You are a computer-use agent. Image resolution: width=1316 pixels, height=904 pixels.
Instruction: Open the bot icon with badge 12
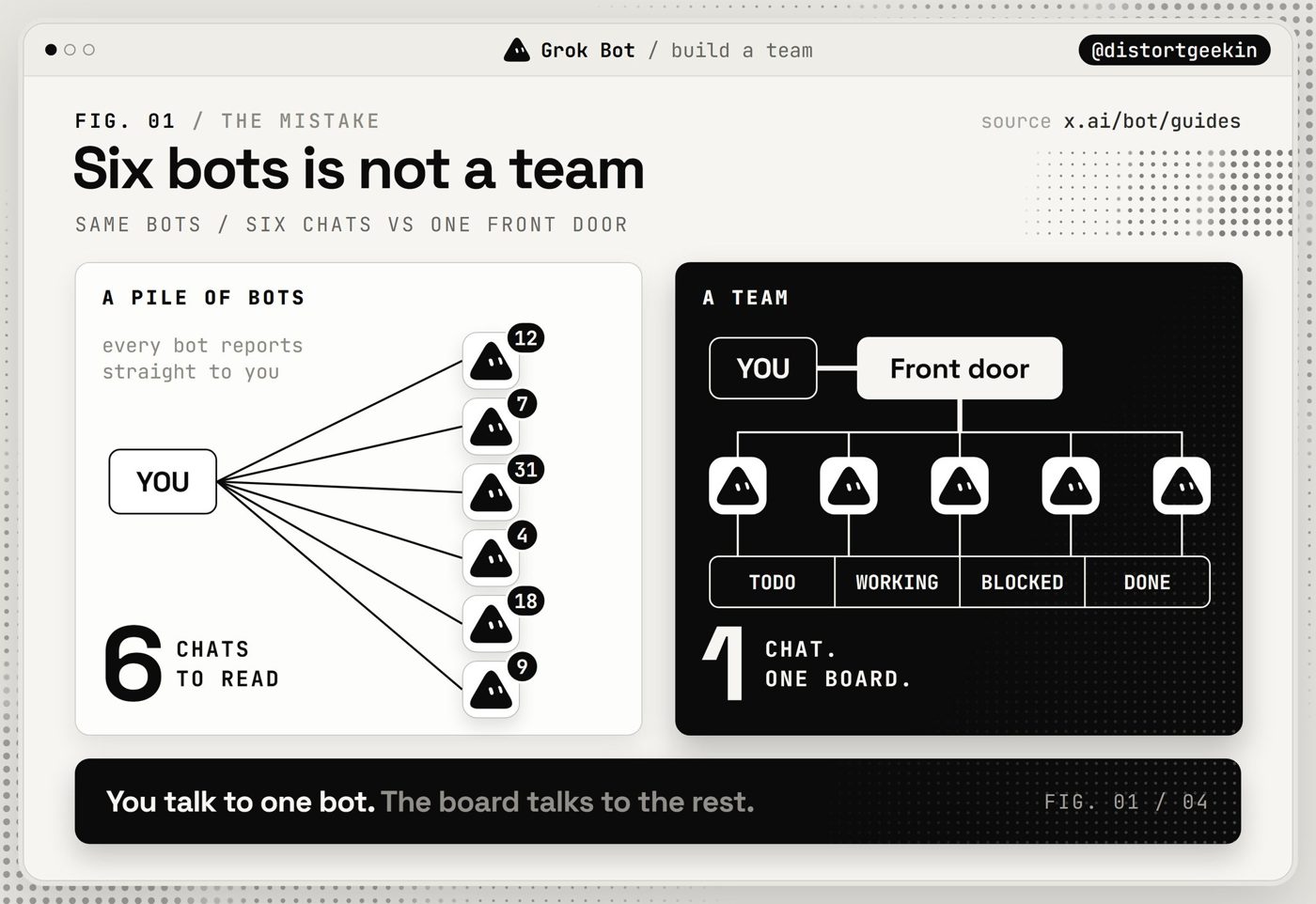pyautogui.click(x=491, y=361)
